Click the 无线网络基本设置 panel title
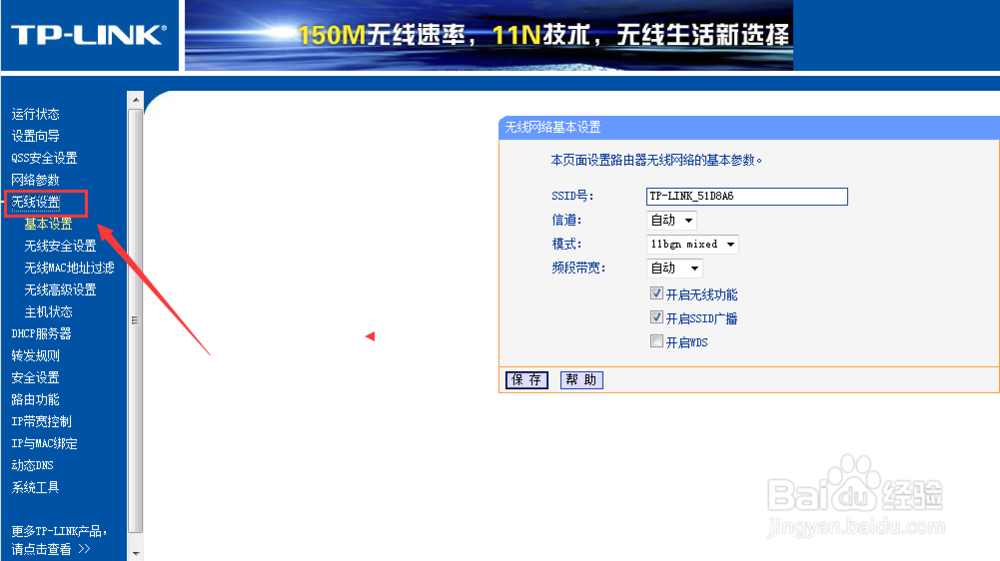 (553, 128)
